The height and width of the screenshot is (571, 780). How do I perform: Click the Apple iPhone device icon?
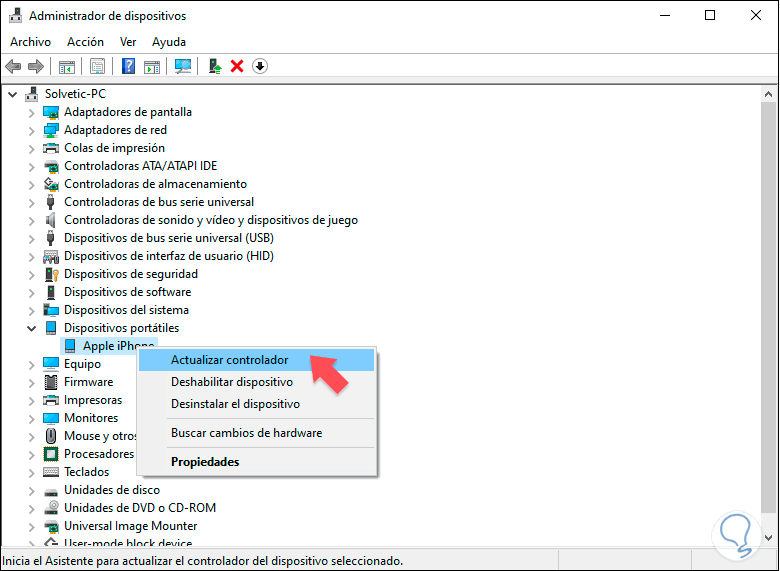coord(70,346)
